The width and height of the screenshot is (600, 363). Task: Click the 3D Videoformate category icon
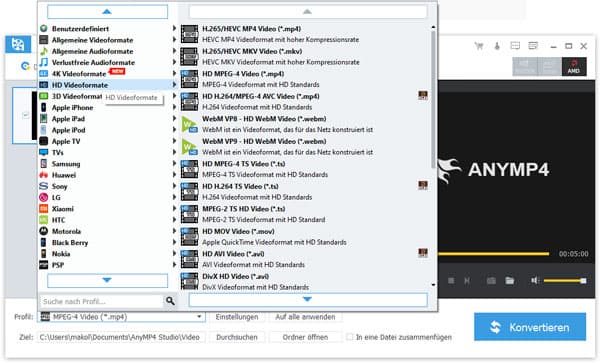coord(44,96)
